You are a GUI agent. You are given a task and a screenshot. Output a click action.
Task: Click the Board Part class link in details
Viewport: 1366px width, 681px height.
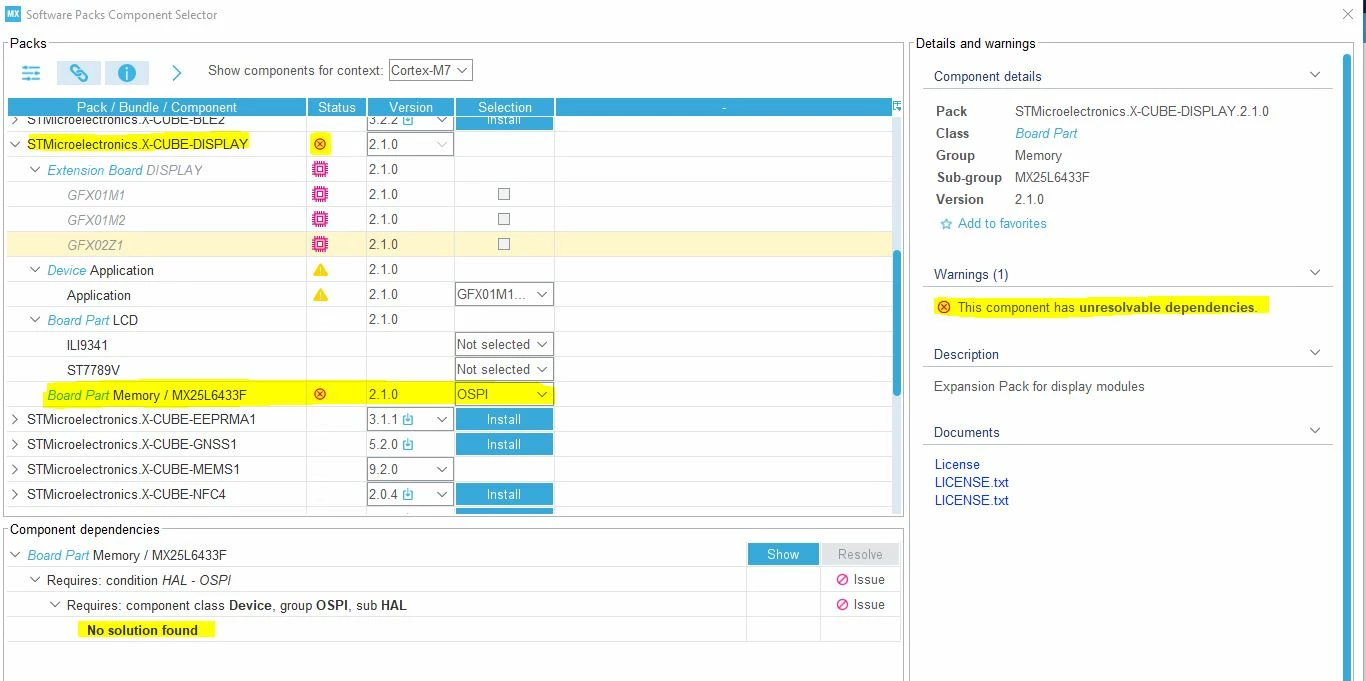(1046, 133)
